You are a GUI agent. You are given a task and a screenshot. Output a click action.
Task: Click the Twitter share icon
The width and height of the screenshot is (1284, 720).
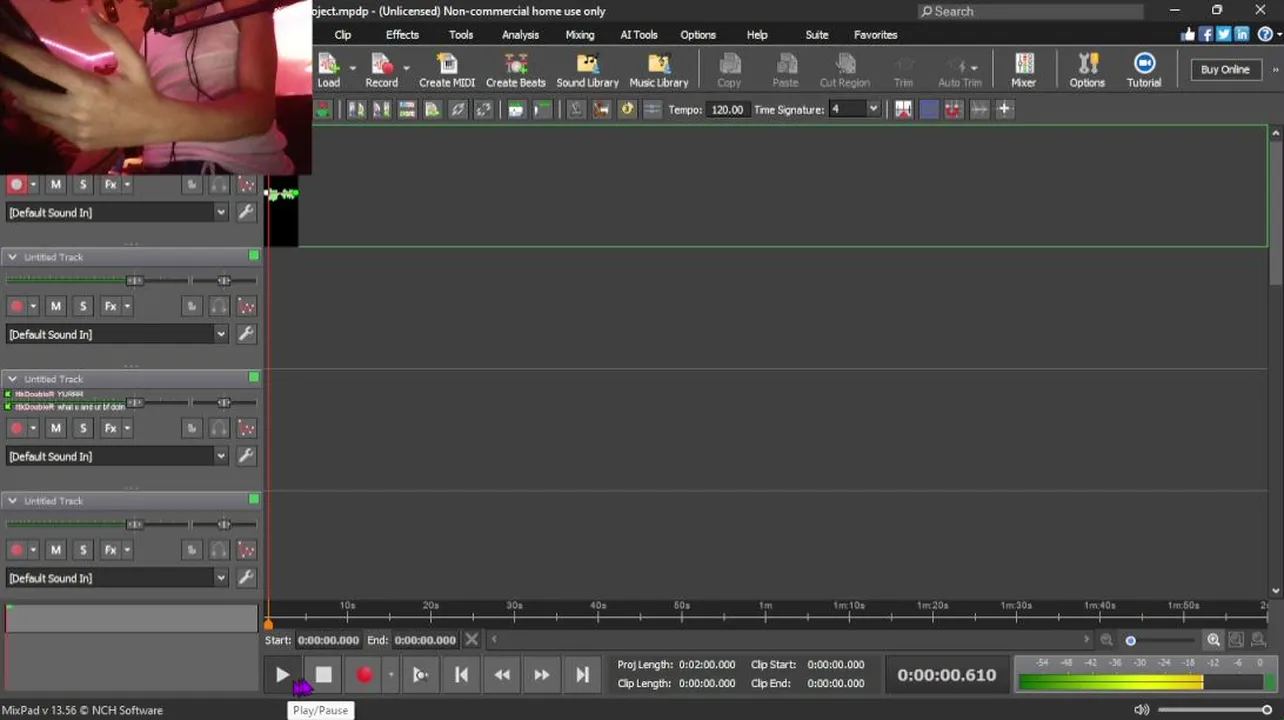[x=1224, y=34]
